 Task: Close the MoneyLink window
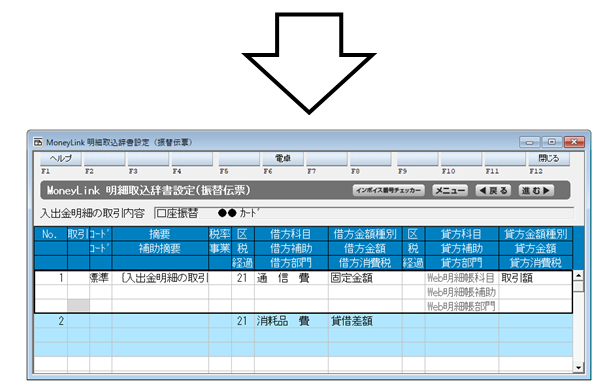coord(574,142)
